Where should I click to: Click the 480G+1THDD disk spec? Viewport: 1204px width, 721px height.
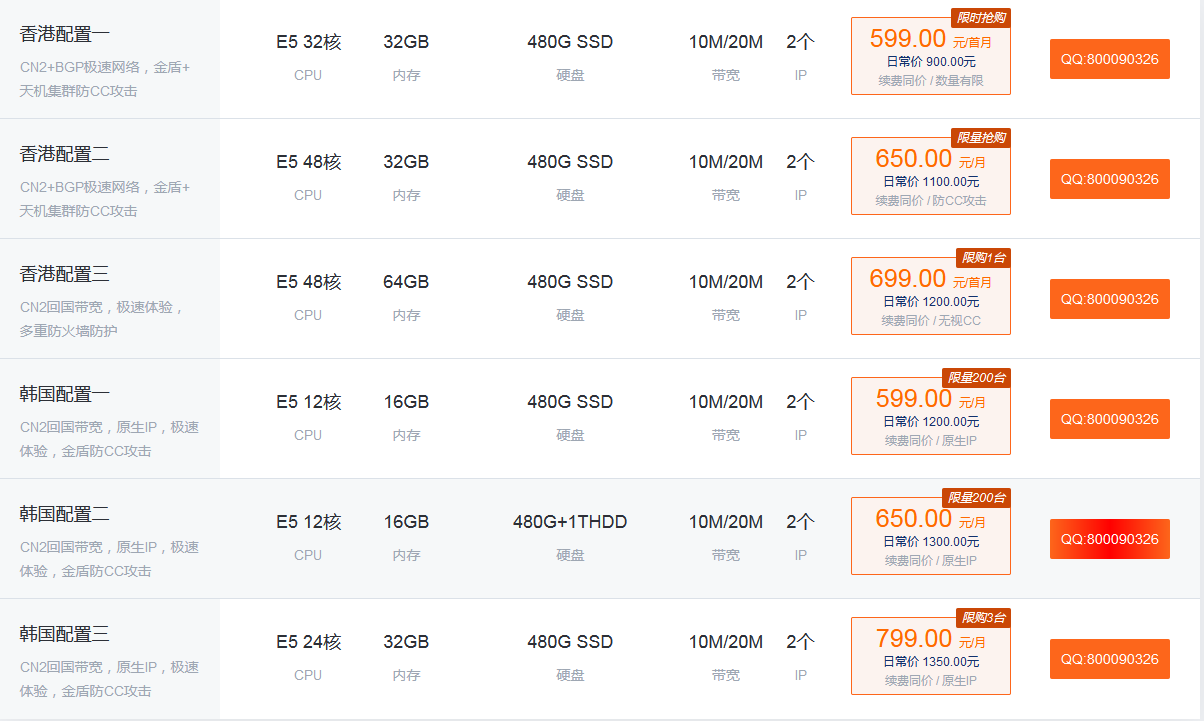(570, 522)
